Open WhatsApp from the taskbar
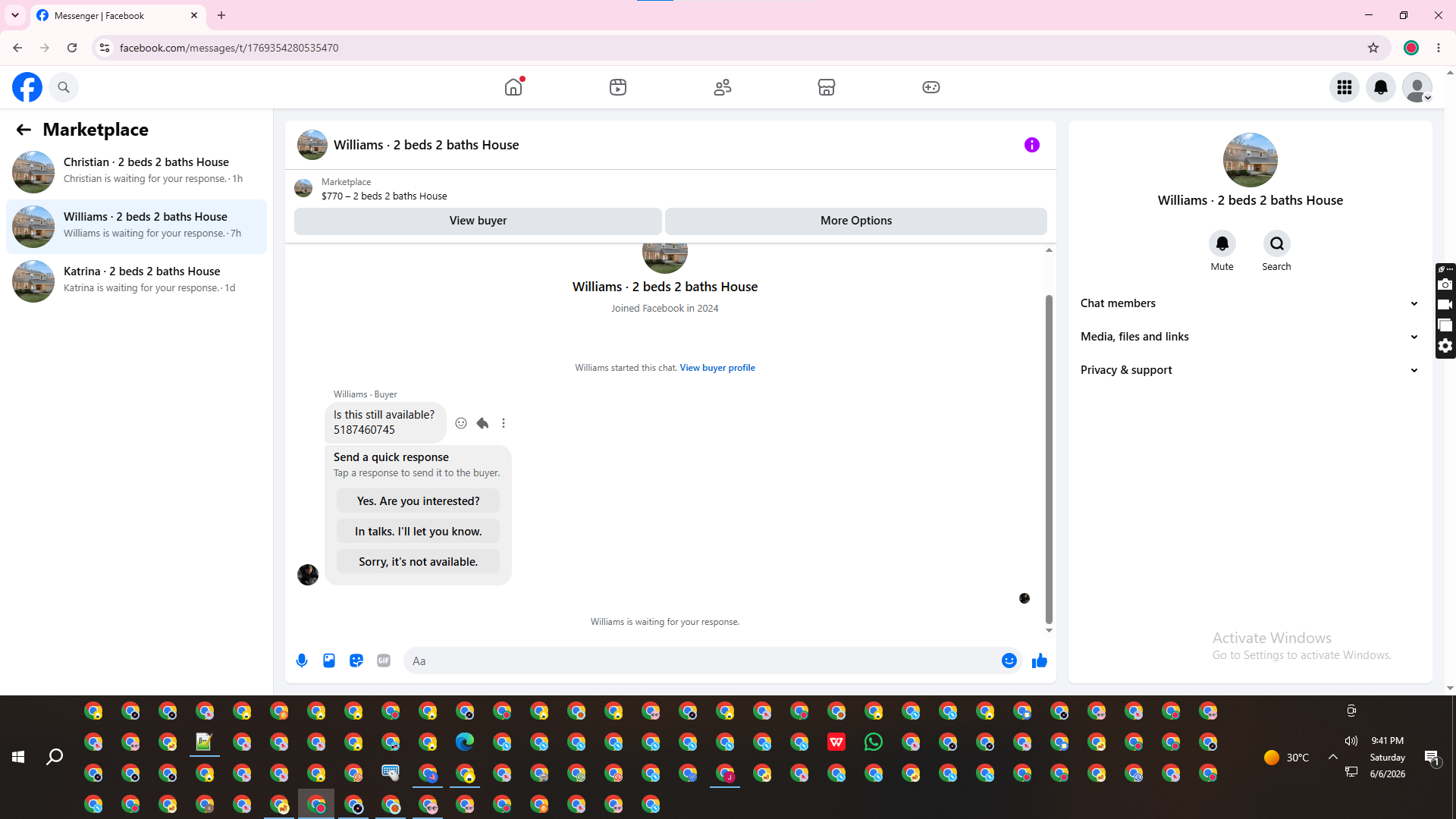 click(874, 742)
